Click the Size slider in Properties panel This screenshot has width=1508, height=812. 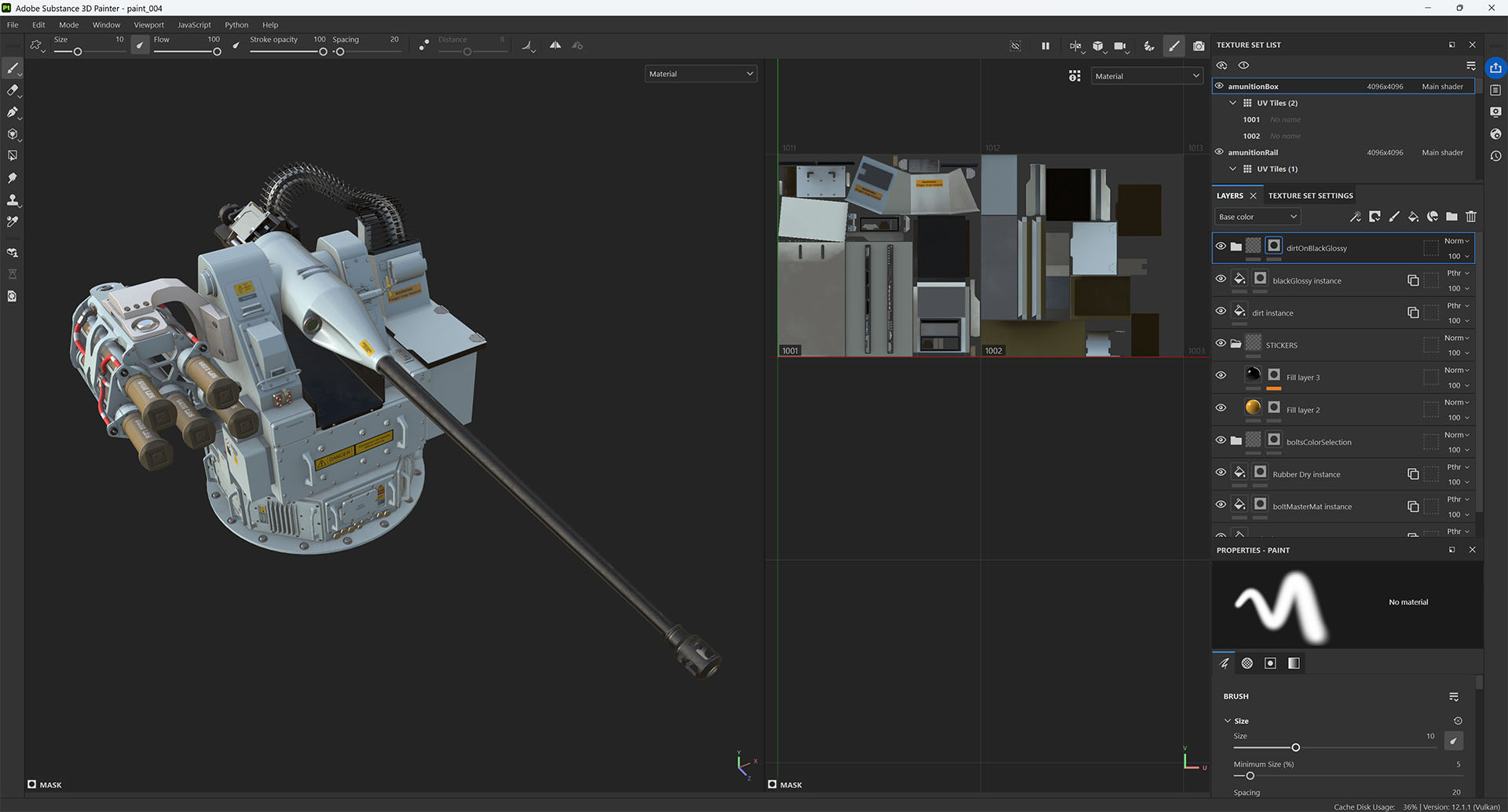[x=1335, y=748]
